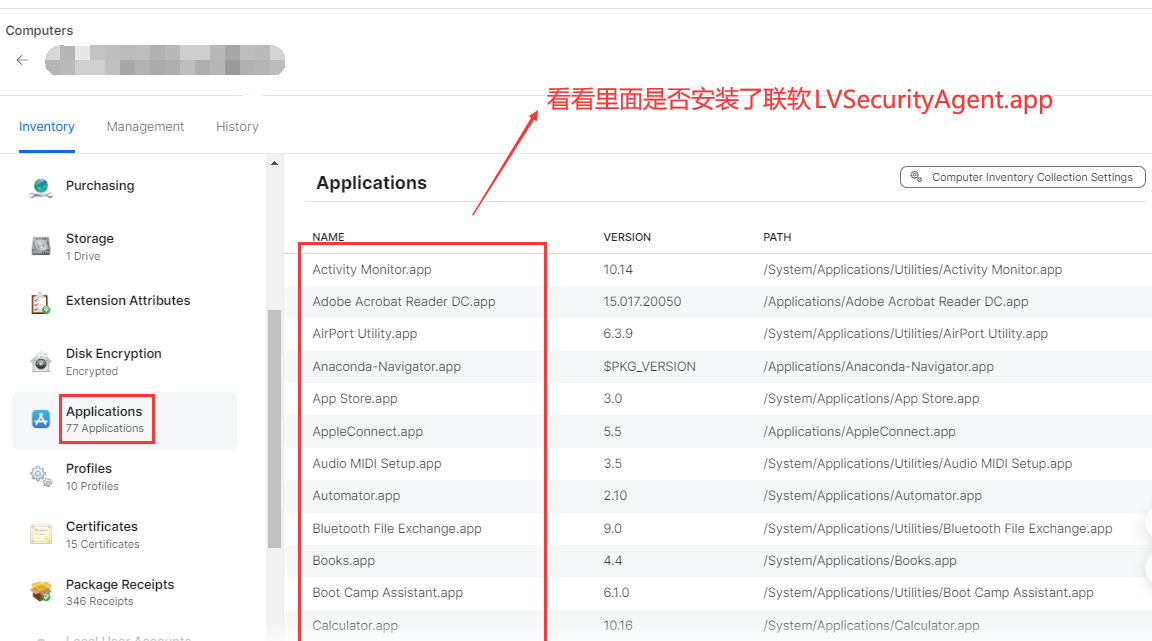
Task: Open the Extension Attributes section
Action: click(128, 301)
